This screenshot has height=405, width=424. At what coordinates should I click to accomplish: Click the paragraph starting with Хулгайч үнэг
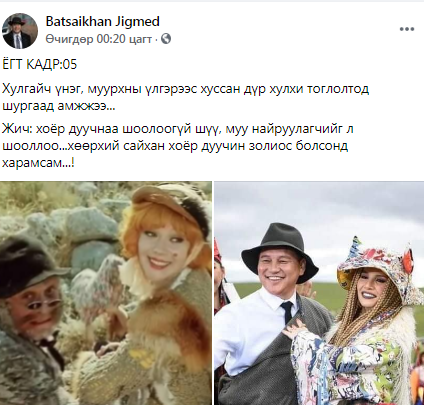(x=186, y=98)
